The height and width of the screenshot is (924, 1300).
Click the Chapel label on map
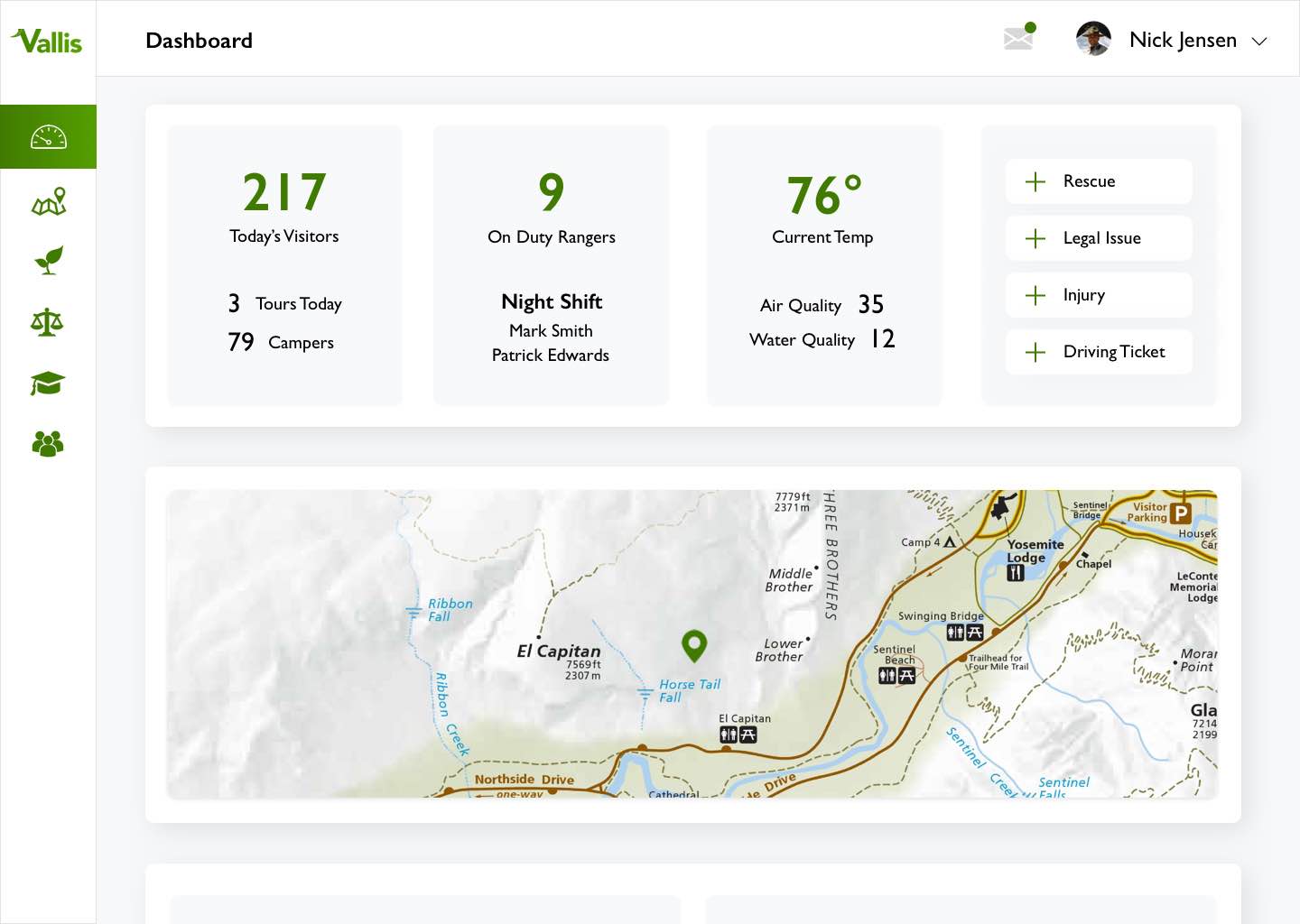(x=1093, y=564)
